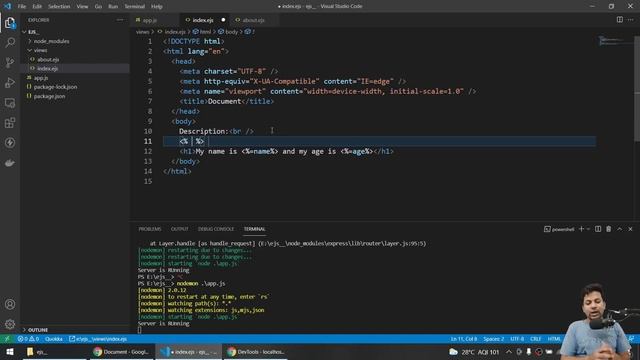Click VS Code logo icon in title bar
The width and height of the screenshot is (640, 360).
(7, 6)
